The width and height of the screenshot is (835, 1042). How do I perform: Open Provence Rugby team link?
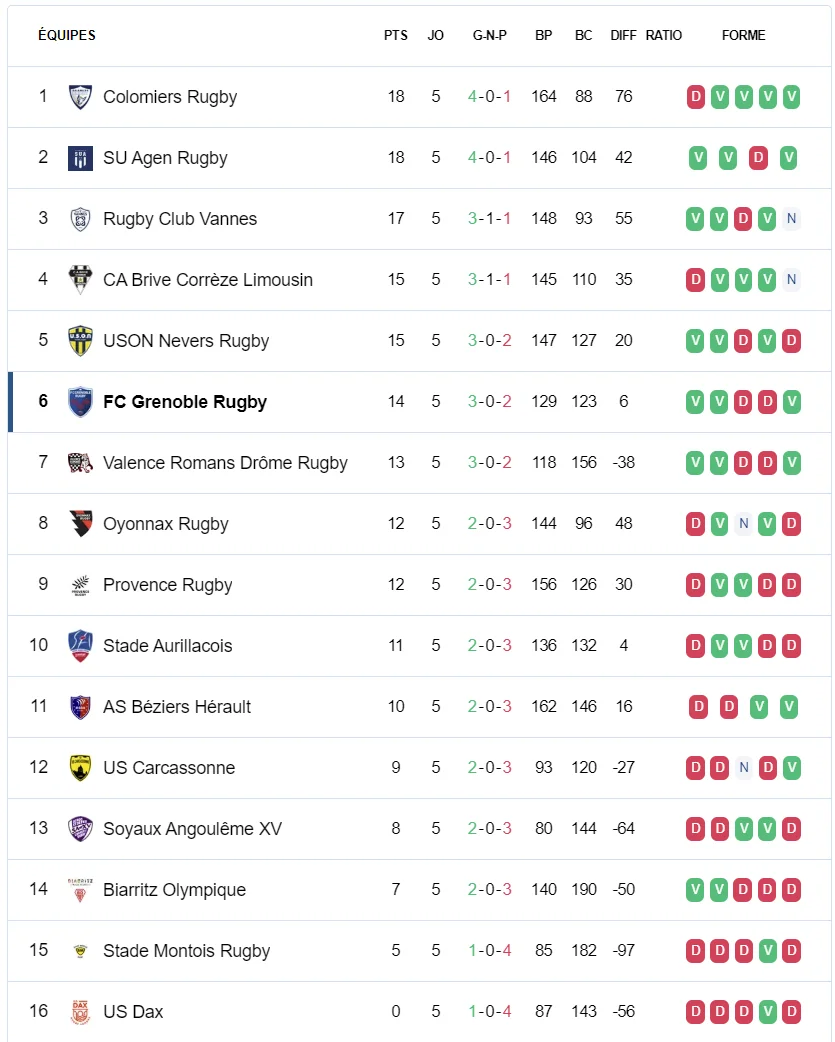(168, 585)
